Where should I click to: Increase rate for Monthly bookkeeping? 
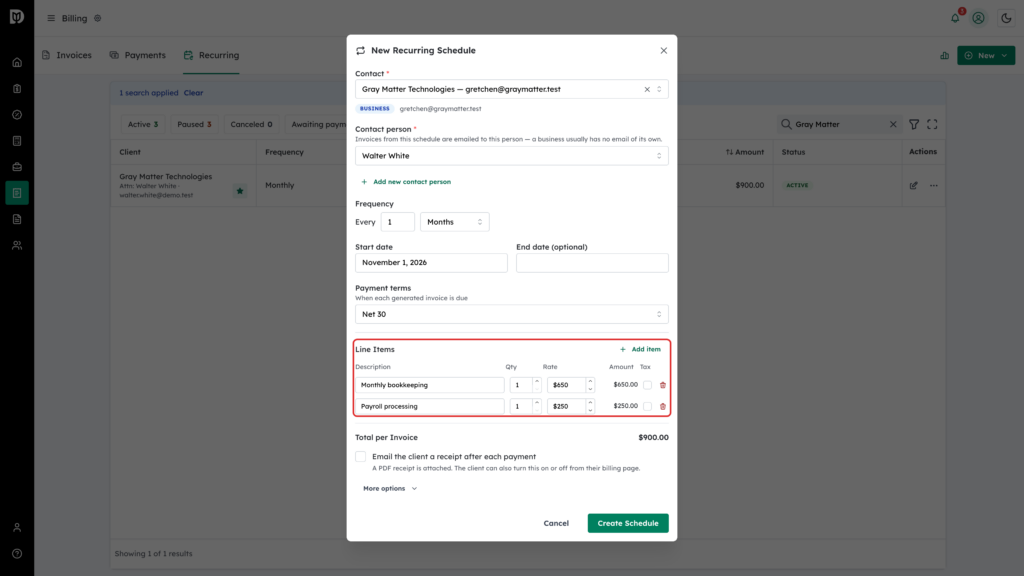pos(590,381)
